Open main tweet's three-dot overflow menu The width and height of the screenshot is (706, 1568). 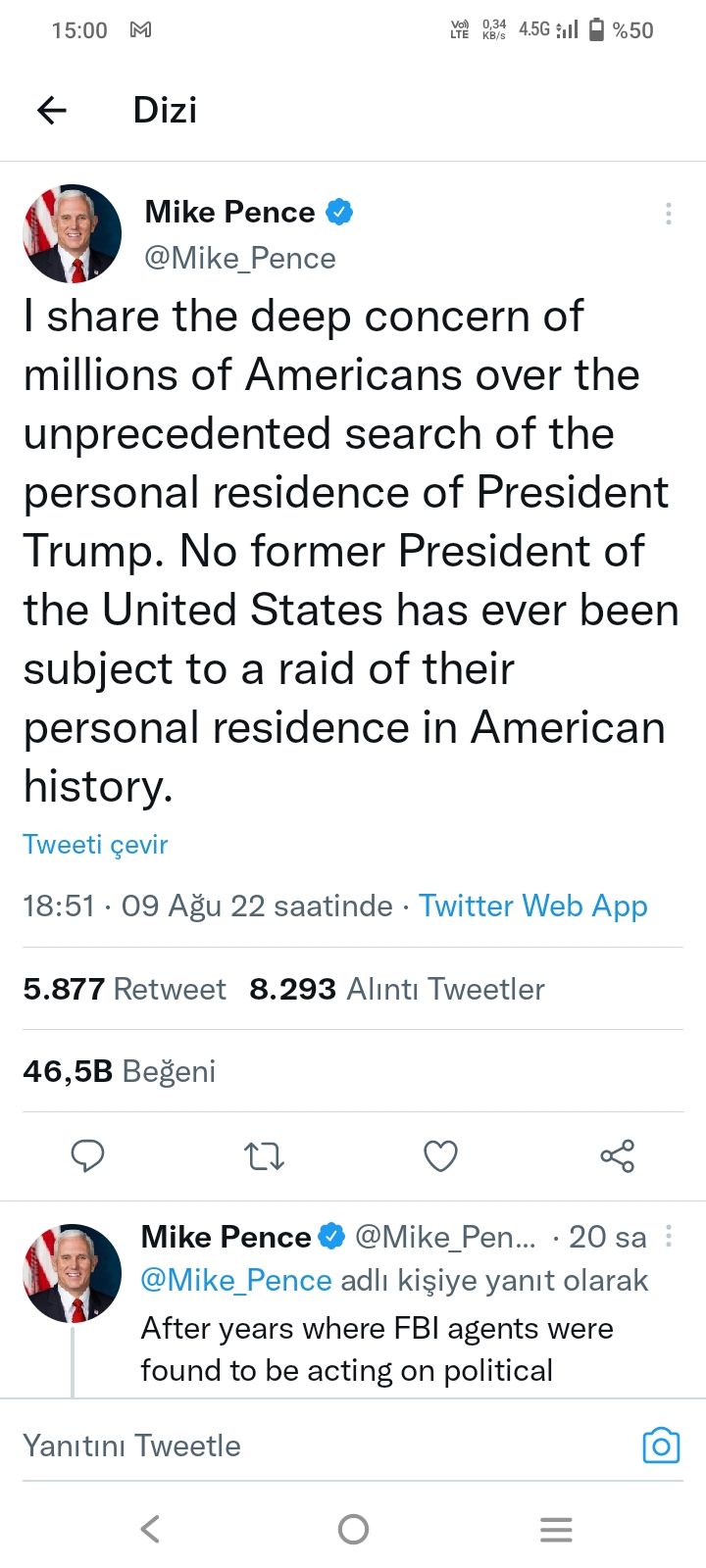(x=669, y=214)
